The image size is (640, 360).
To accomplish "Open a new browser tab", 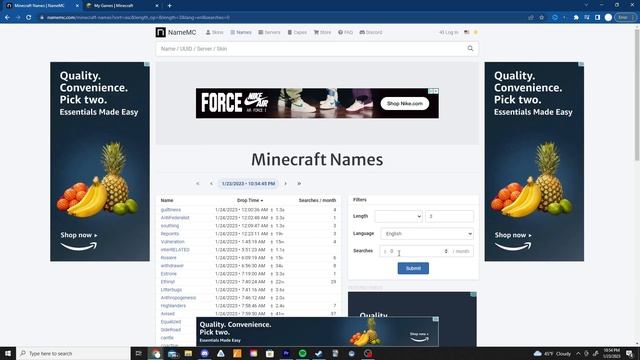I will (x=169, y=6).
